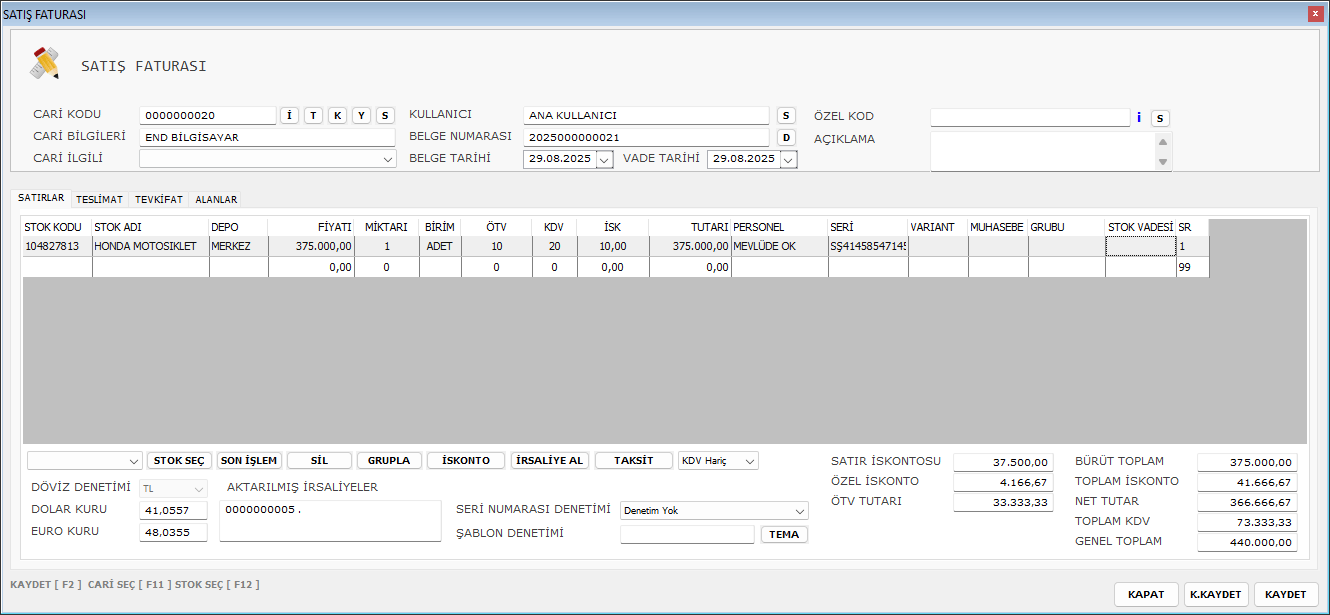Screen dimensions: 1330x615
Task: Expand the Vade Tarihi date dropdown
Action: (788, 159)
